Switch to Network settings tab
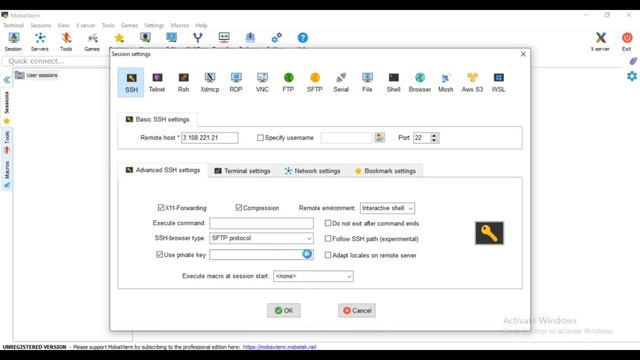Screen dimensions: 640x360 coord(313,171)
